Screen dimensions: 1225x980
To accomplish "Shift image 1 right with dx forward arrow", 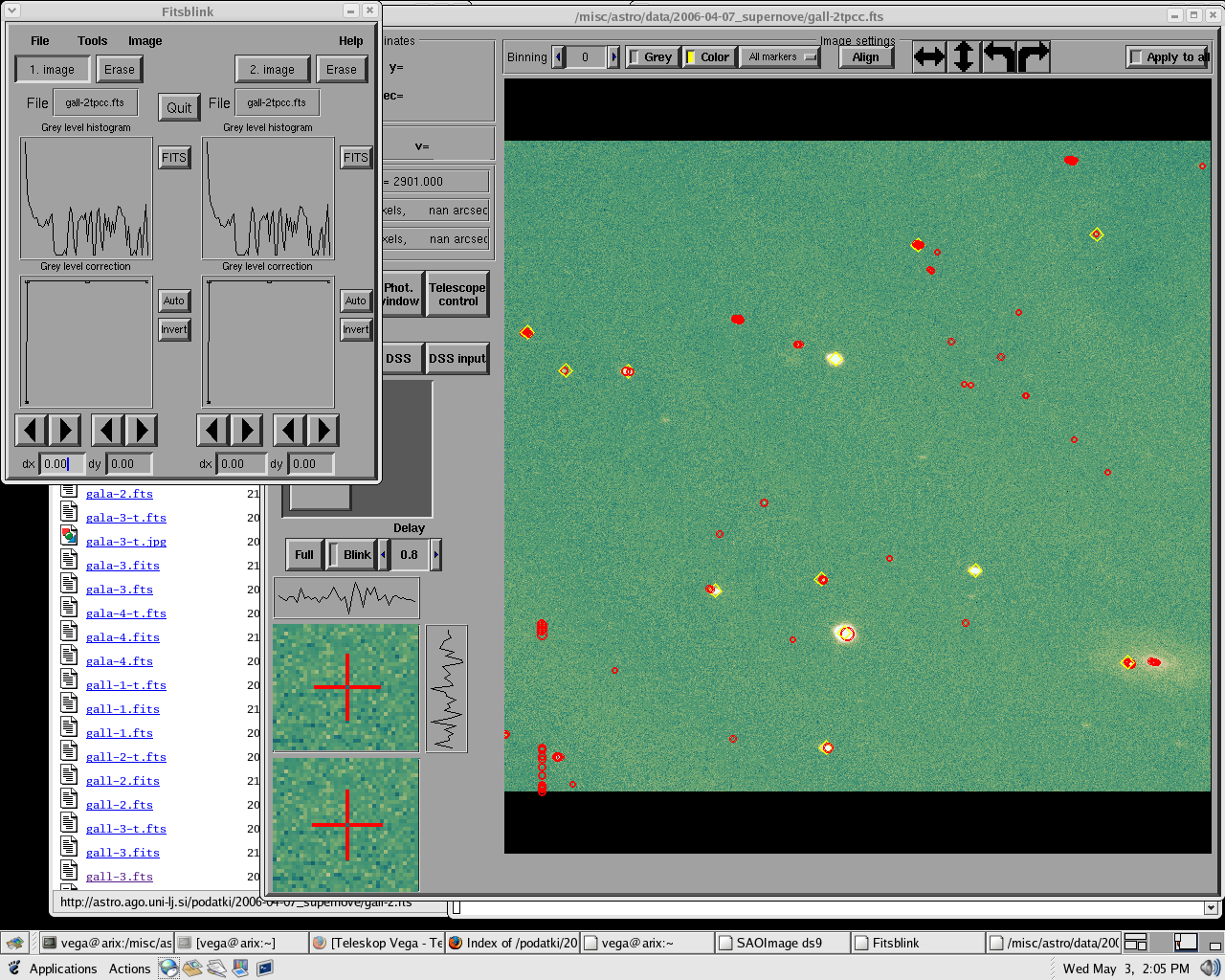I will pyautogui.click(x=65, y=431).
